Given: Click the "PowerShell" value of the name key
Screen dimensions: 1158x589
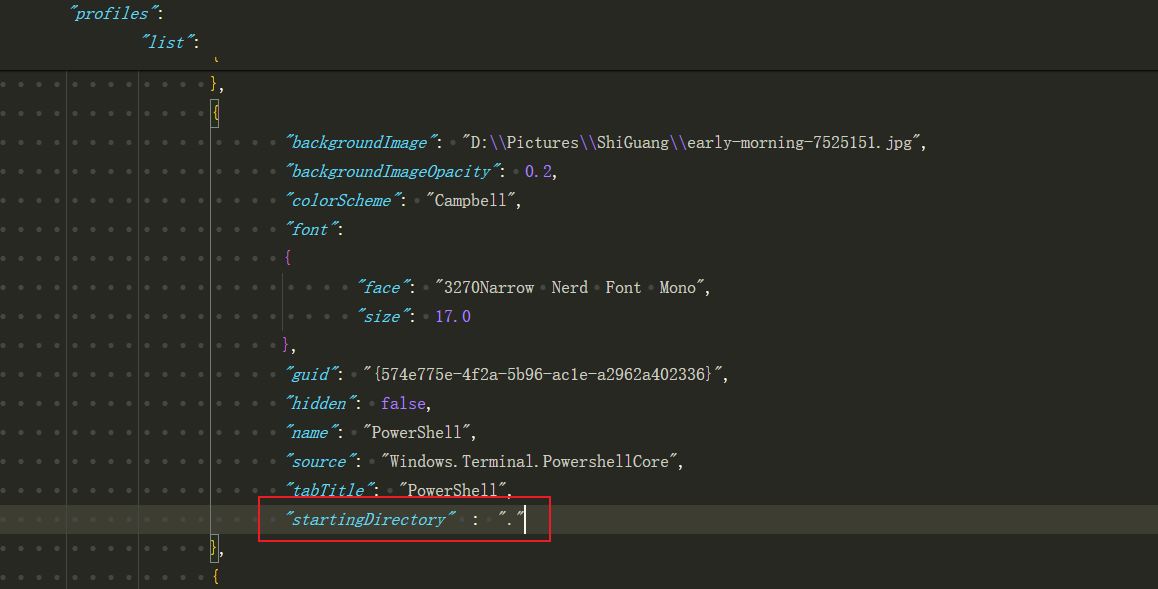Looking at the screenshot, I should (x=419, y=432).
